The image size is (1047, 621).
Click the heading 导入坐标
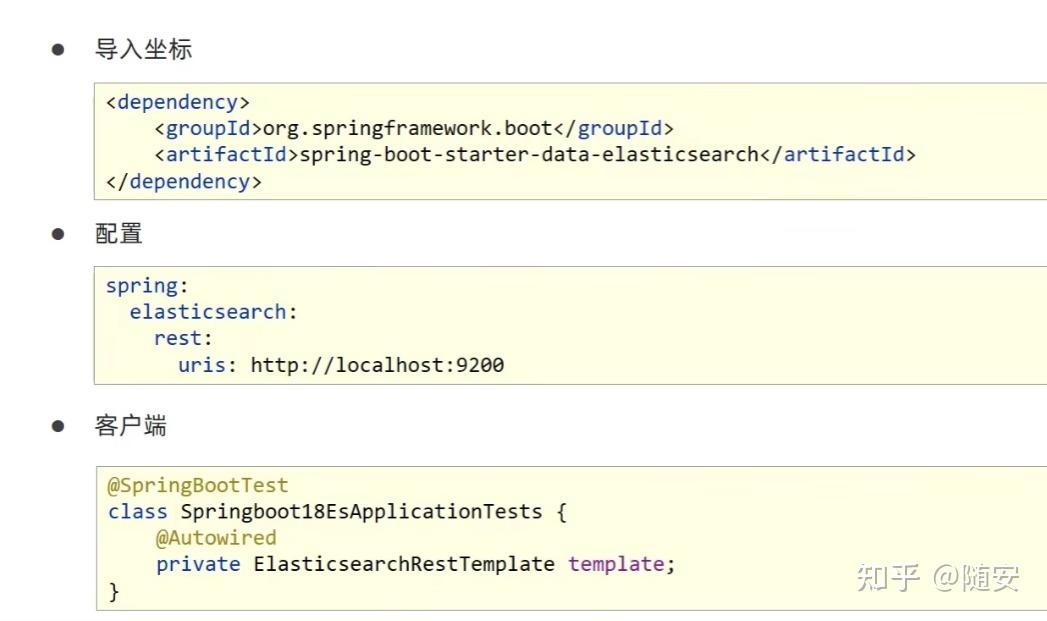pos(143,49)
